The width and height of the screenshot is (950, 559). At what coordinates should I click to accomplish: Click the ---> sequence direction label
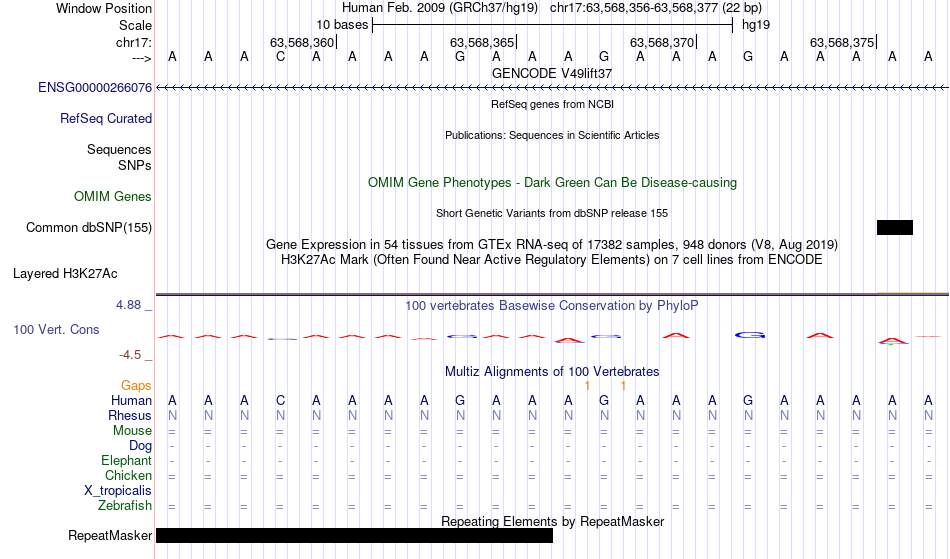pyautogui.click(x=141, y=58)
